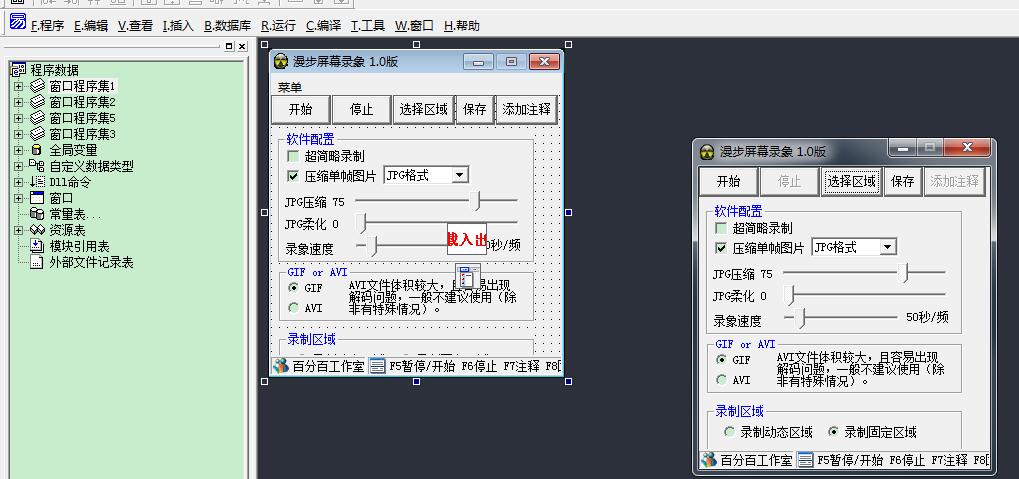Image resolution: width=1019 pixels, height=479 pixels.
Task: Open the C.编译 menu
Action: (x=323, y=26)
